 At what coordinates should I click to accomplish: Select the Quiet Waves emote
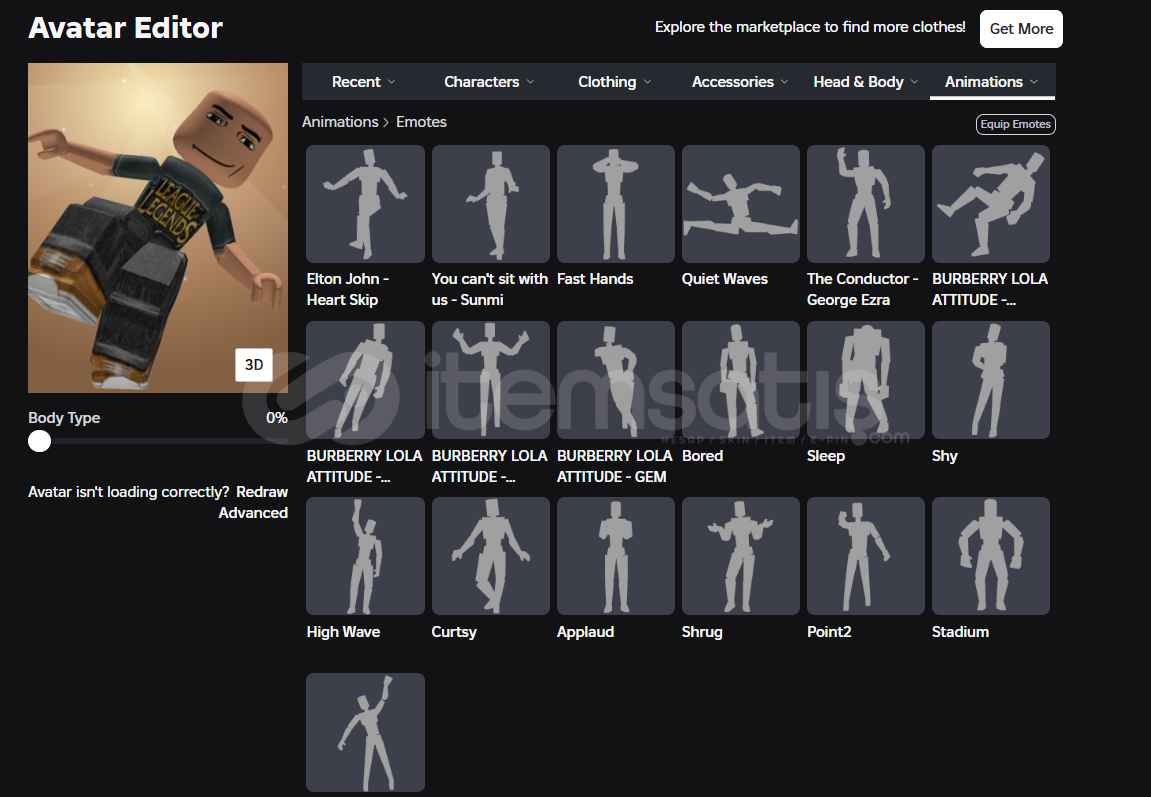(741, 204)
